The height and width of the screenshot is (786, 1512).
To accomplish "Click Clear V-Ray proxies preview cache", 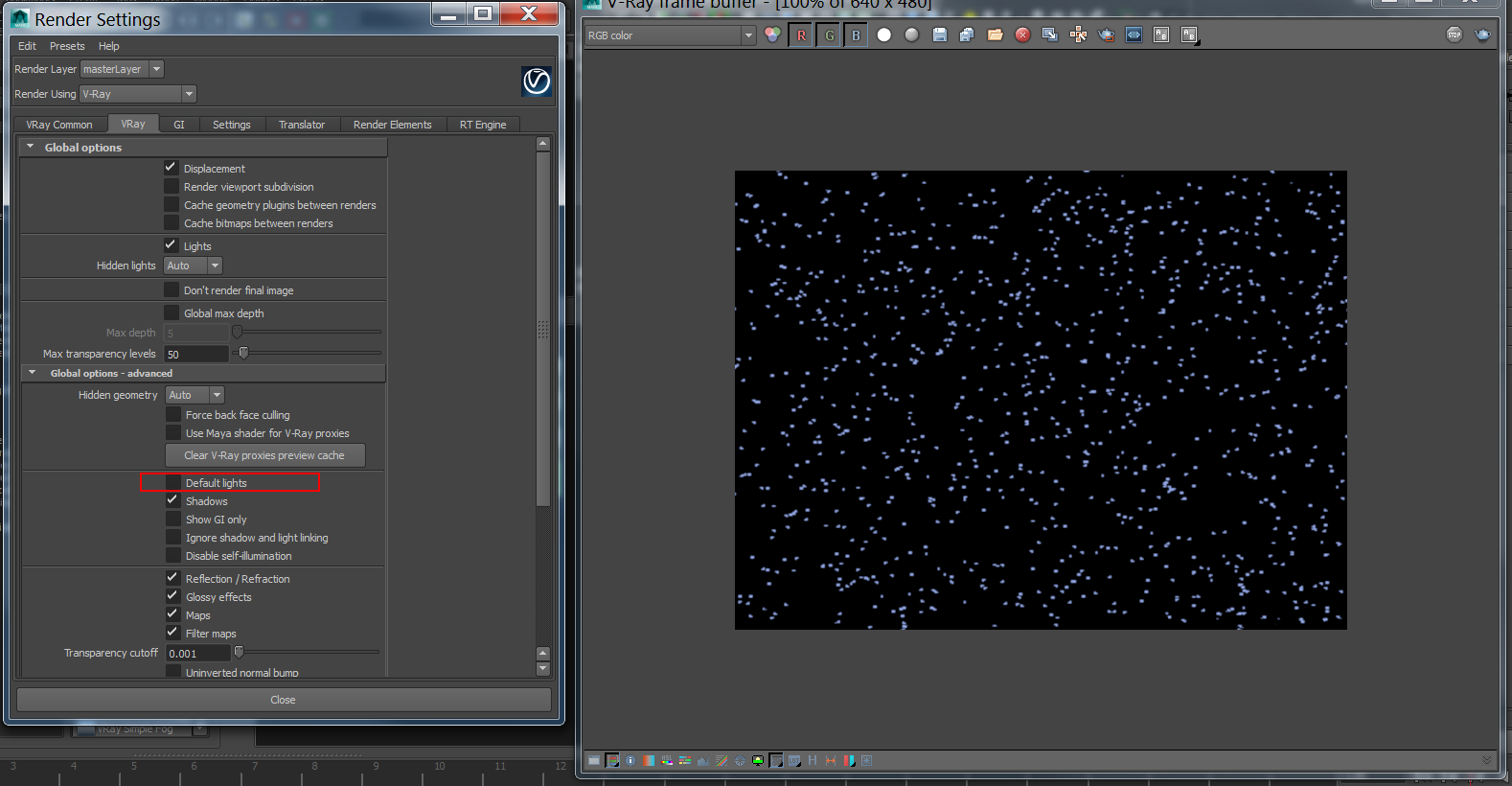I will 265,455.
